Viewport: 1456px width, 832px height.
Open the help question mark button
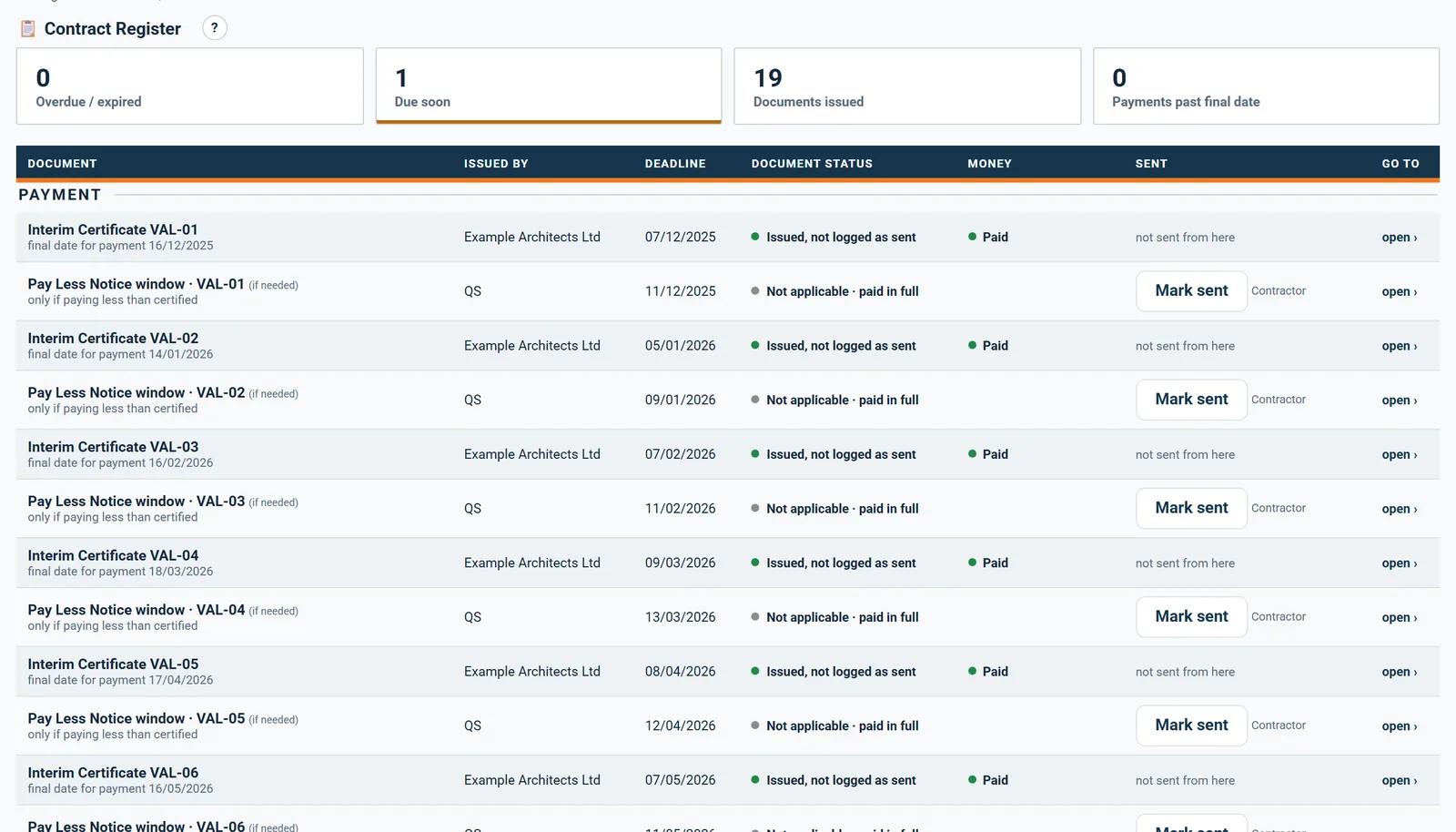(215, 28)
